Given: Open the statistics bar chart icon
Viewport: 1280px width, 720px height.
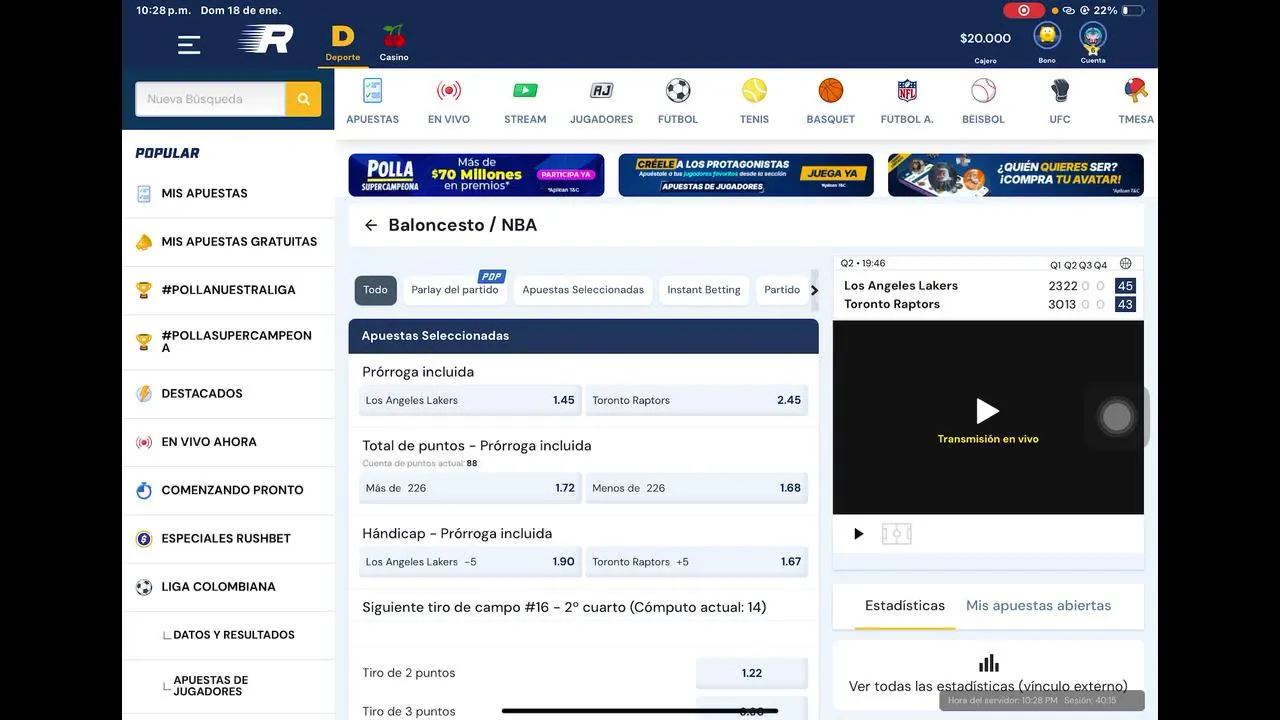Looking at the screenshot, I should [988, 663].
